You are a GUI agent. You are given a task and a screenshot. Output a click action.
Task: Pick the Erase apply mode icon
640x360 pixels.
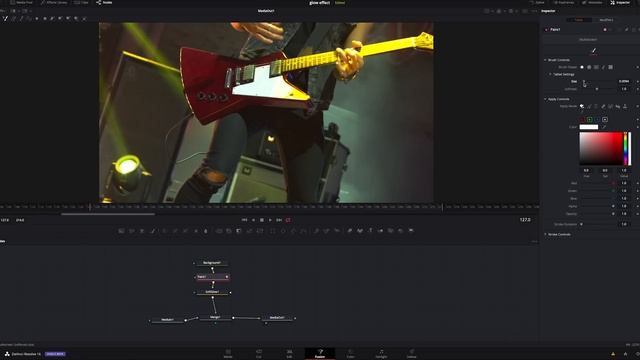[603, 107]
